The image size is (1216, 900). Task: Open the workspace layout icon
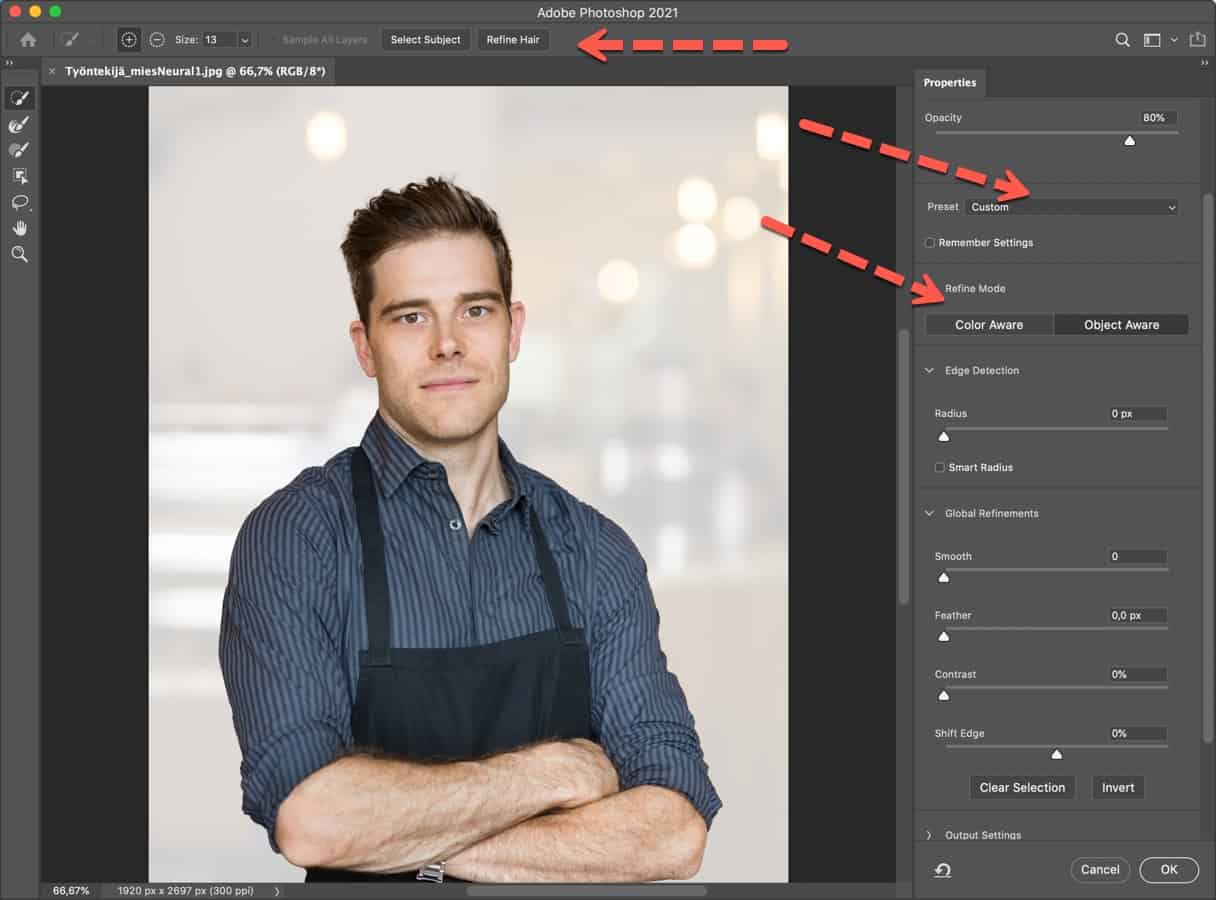(x=1152, y=40)
